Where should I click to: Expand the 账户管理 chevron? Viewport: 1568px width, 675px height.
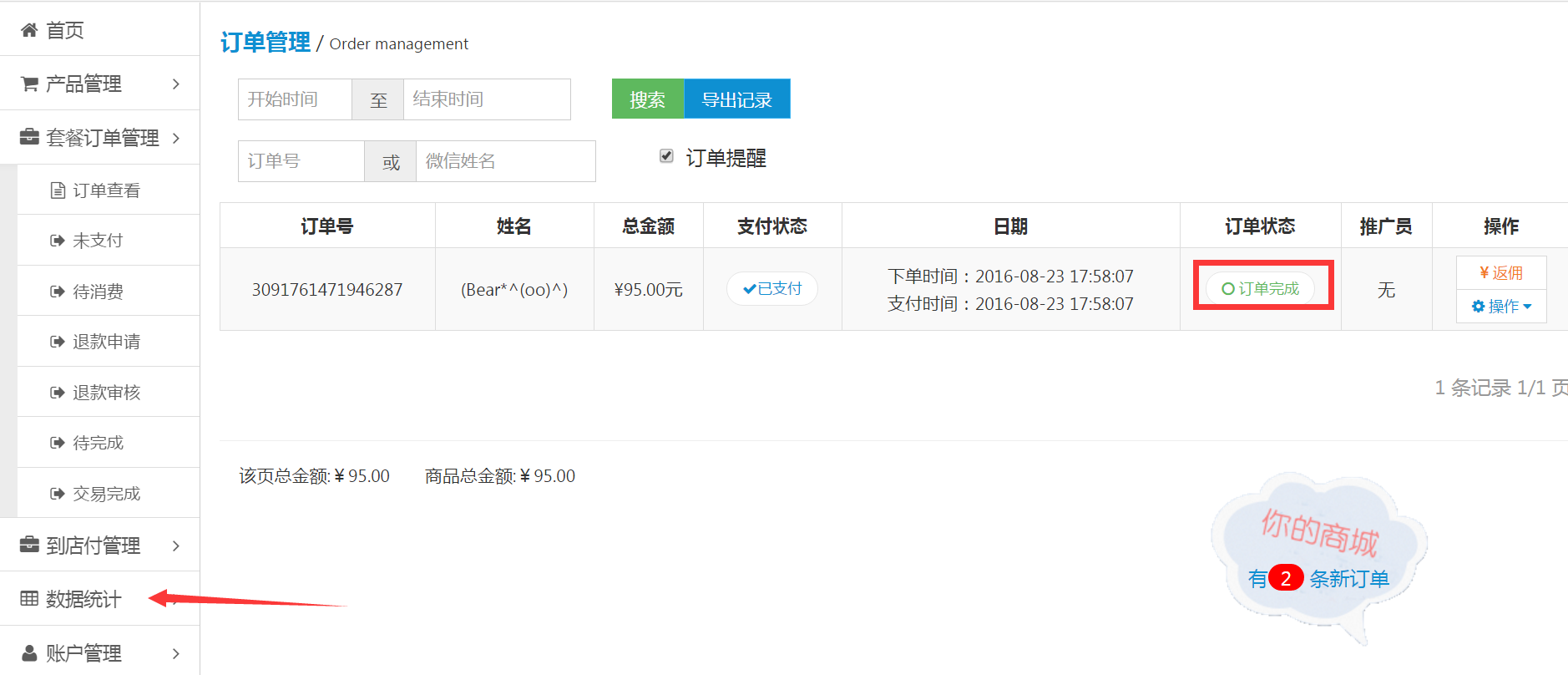click(x=175, y=653)
